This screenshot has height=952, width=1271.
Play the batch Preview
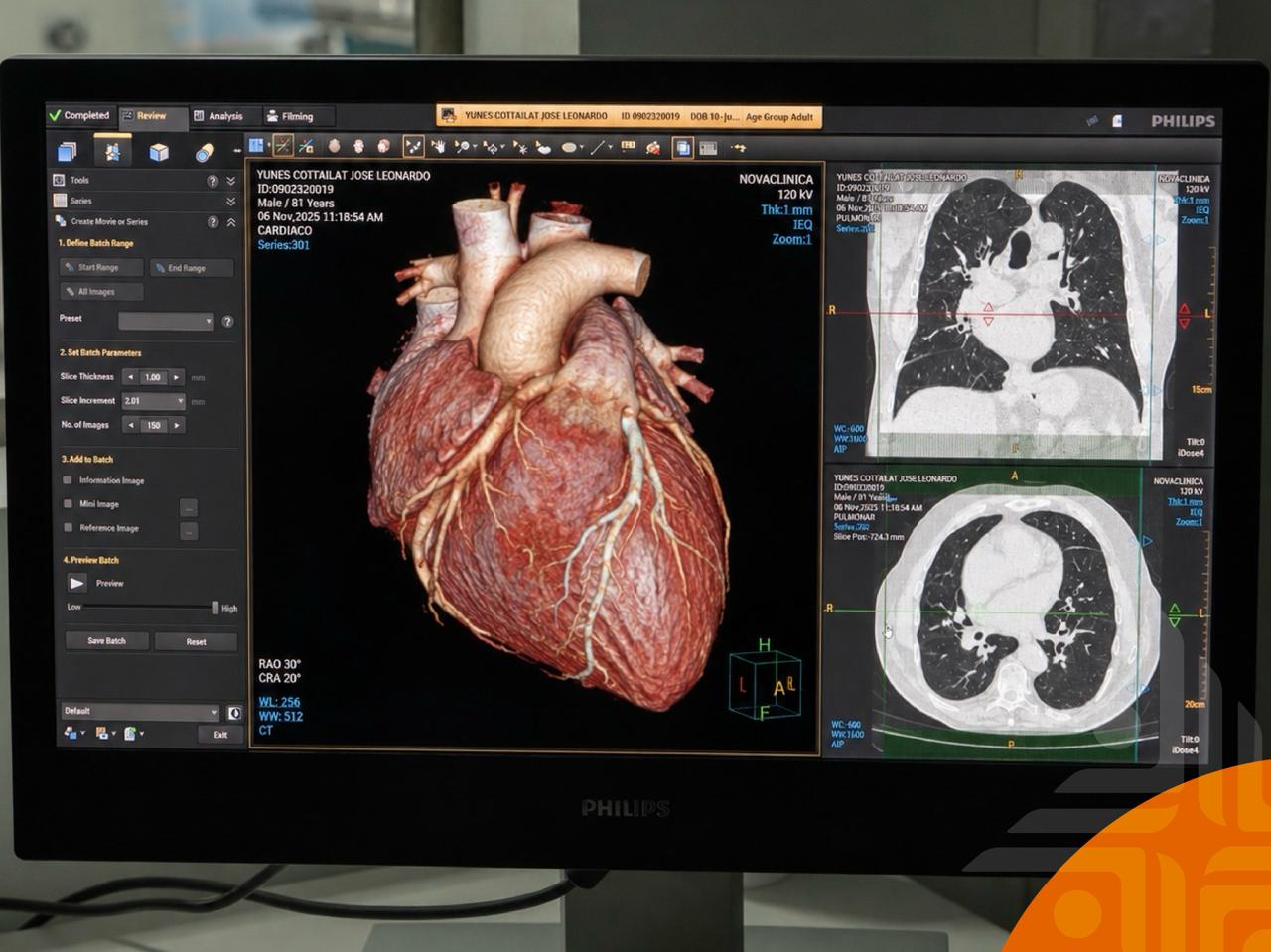77,584
